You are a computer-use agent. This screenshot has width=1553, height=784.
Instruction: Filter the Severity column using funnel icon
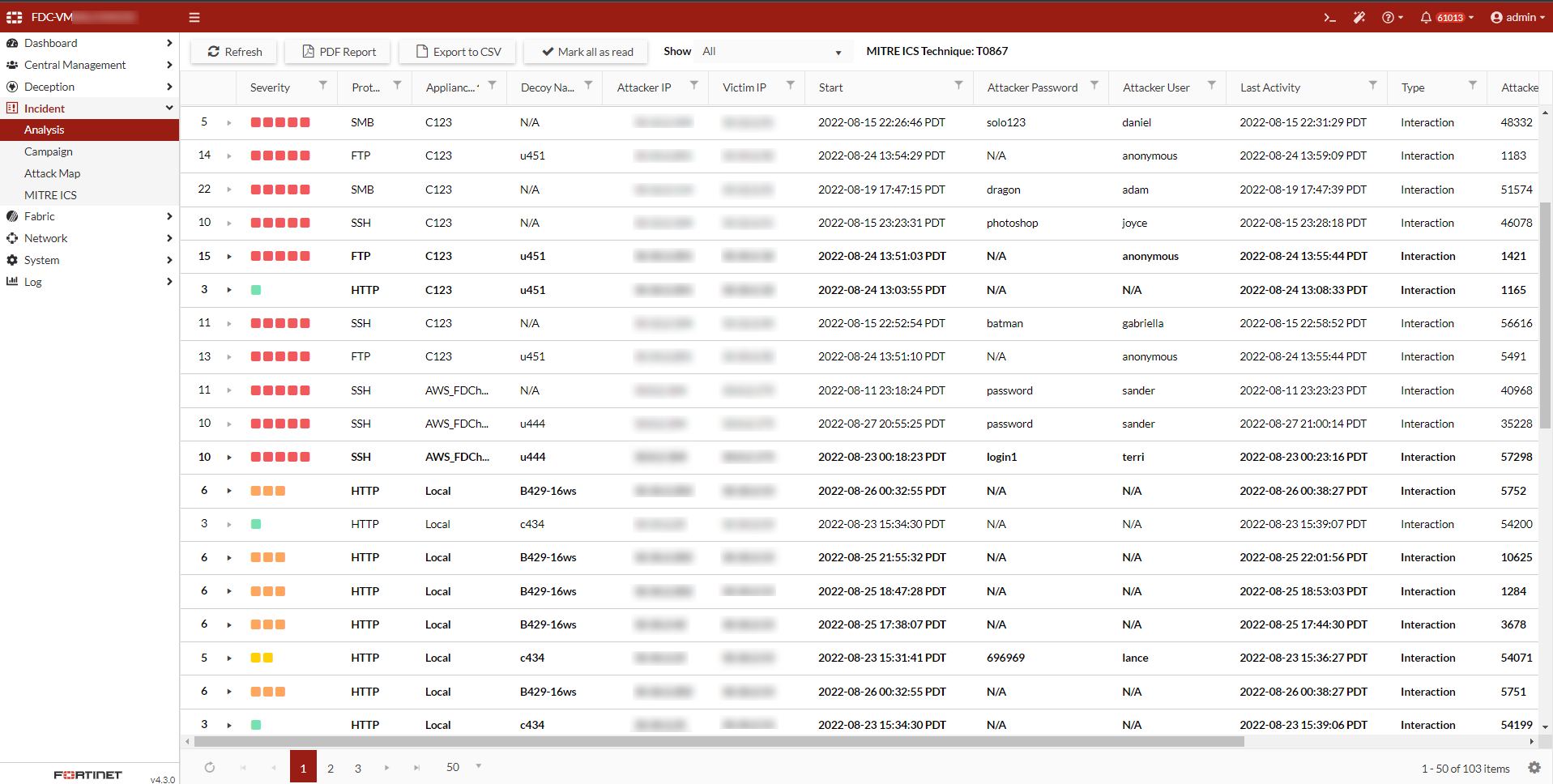click(x=323, y=85)
